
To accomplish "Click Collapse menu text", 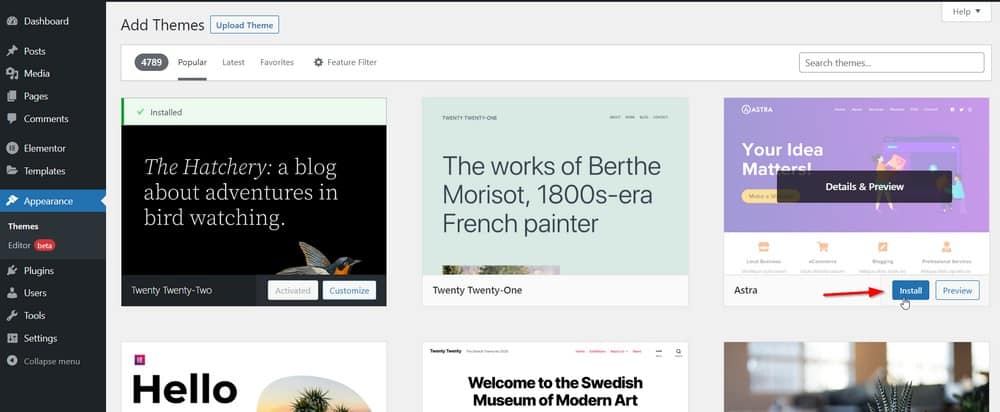I will click(52, 361).
